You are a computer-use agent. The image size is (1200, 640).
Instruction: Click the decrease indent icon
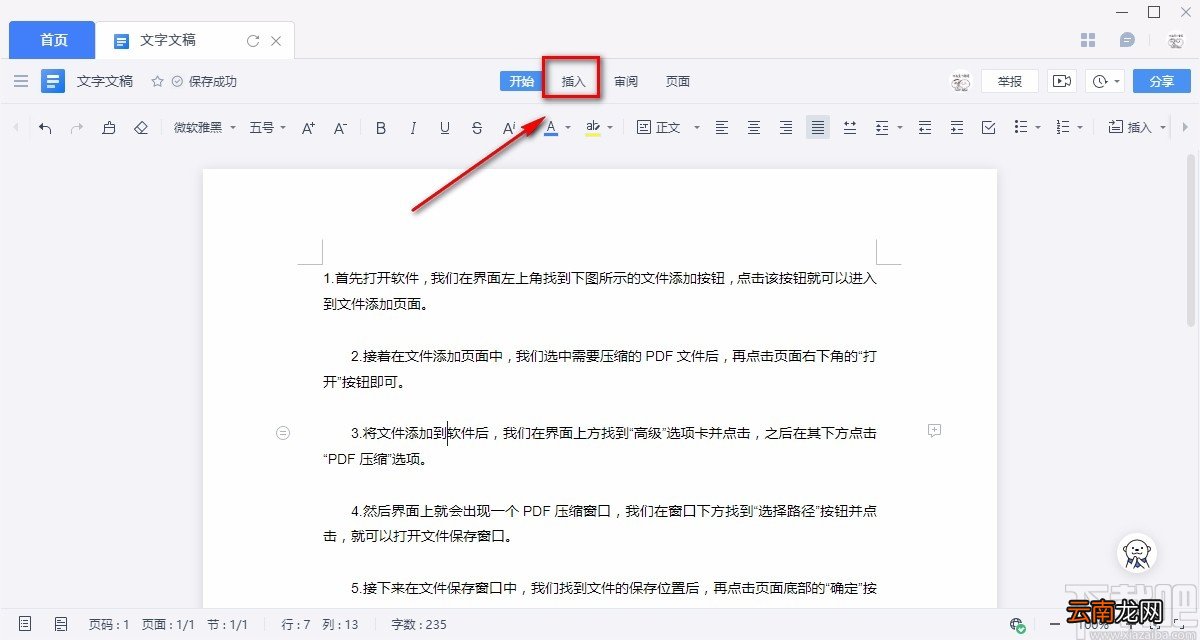(925, 127)
